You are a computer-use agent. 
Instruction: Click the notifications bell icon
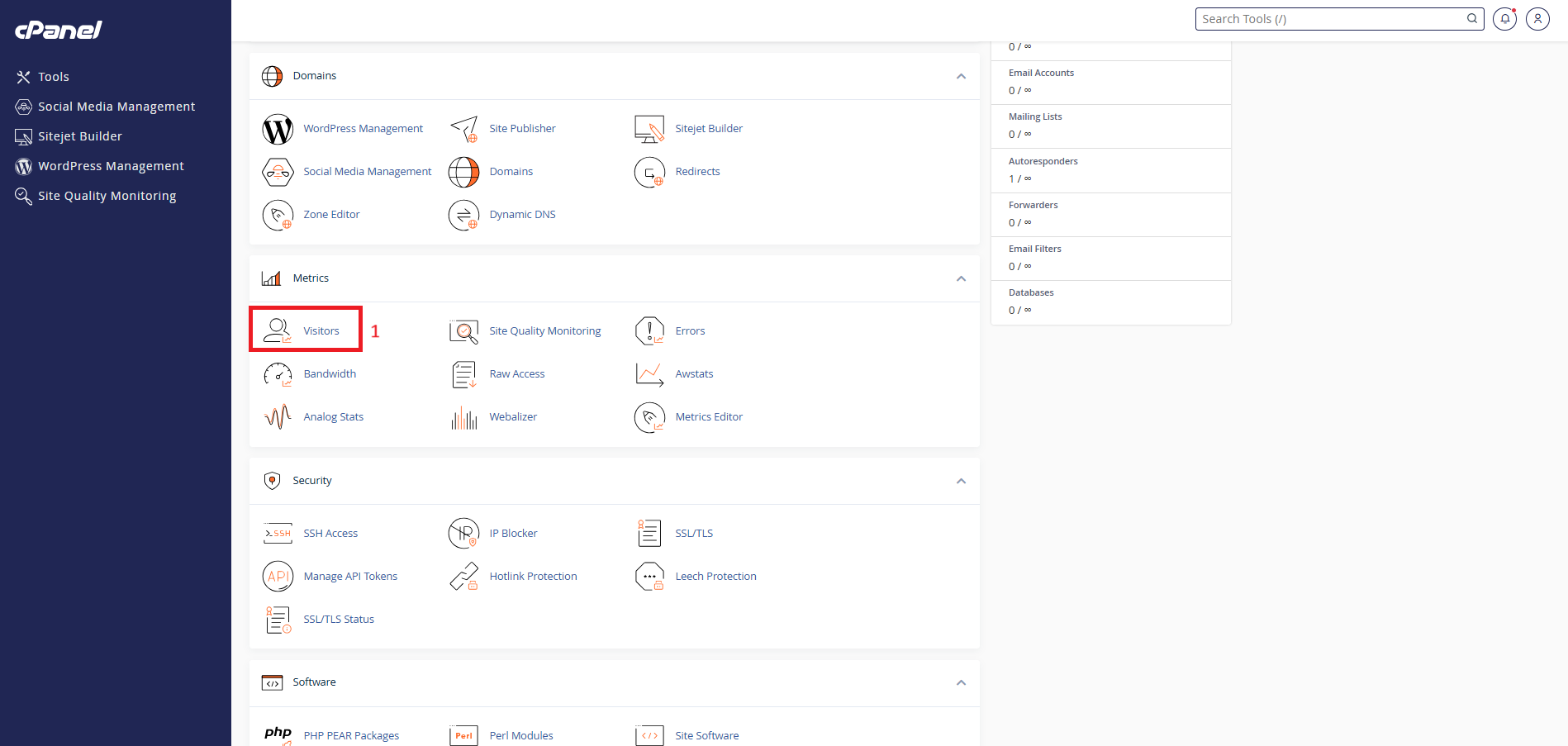coord(1504,19)
